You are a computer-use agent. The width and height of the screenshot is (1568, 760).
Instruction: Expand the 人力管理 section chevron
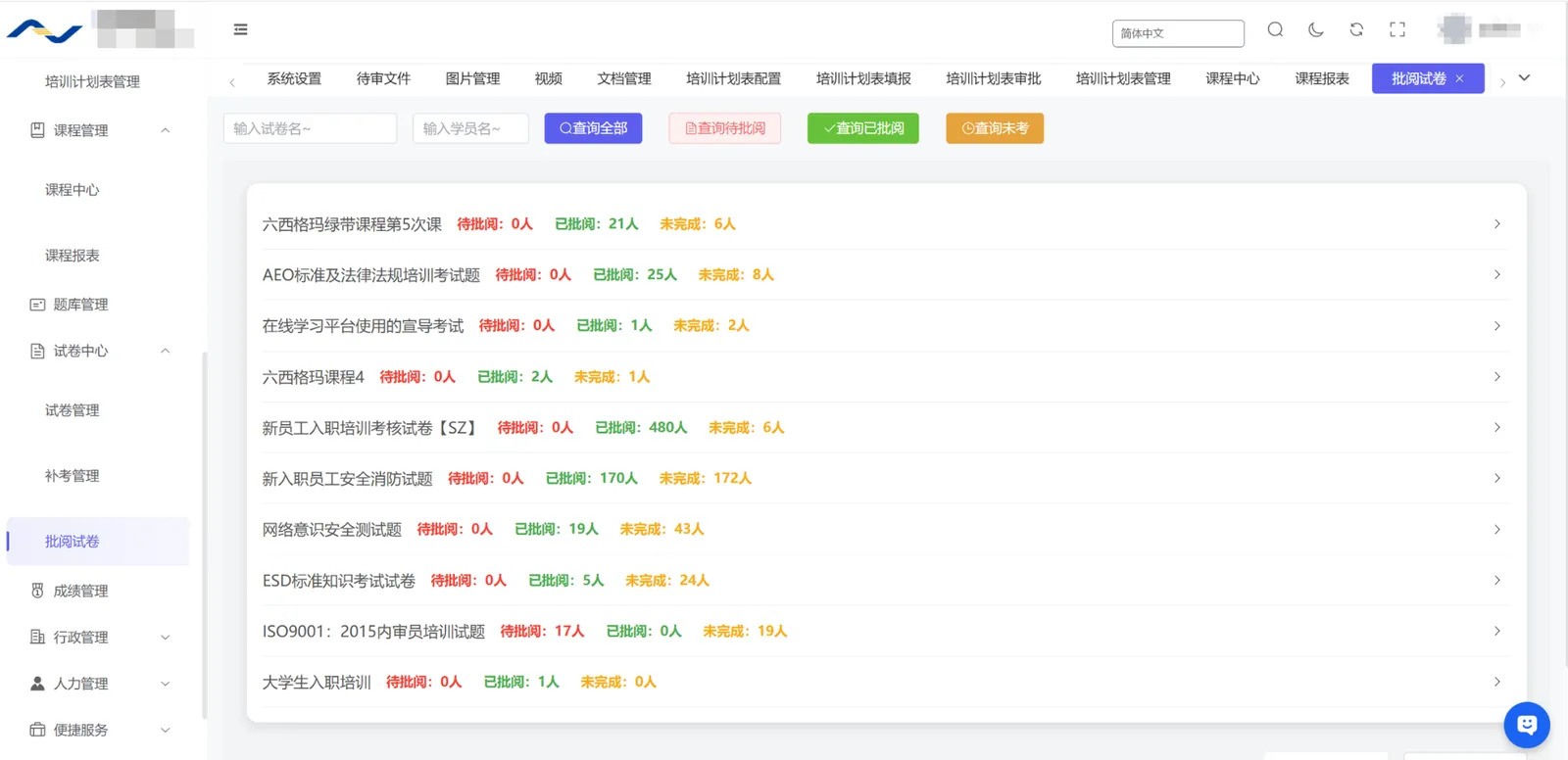pyautogui.click(x=165, y=684)
